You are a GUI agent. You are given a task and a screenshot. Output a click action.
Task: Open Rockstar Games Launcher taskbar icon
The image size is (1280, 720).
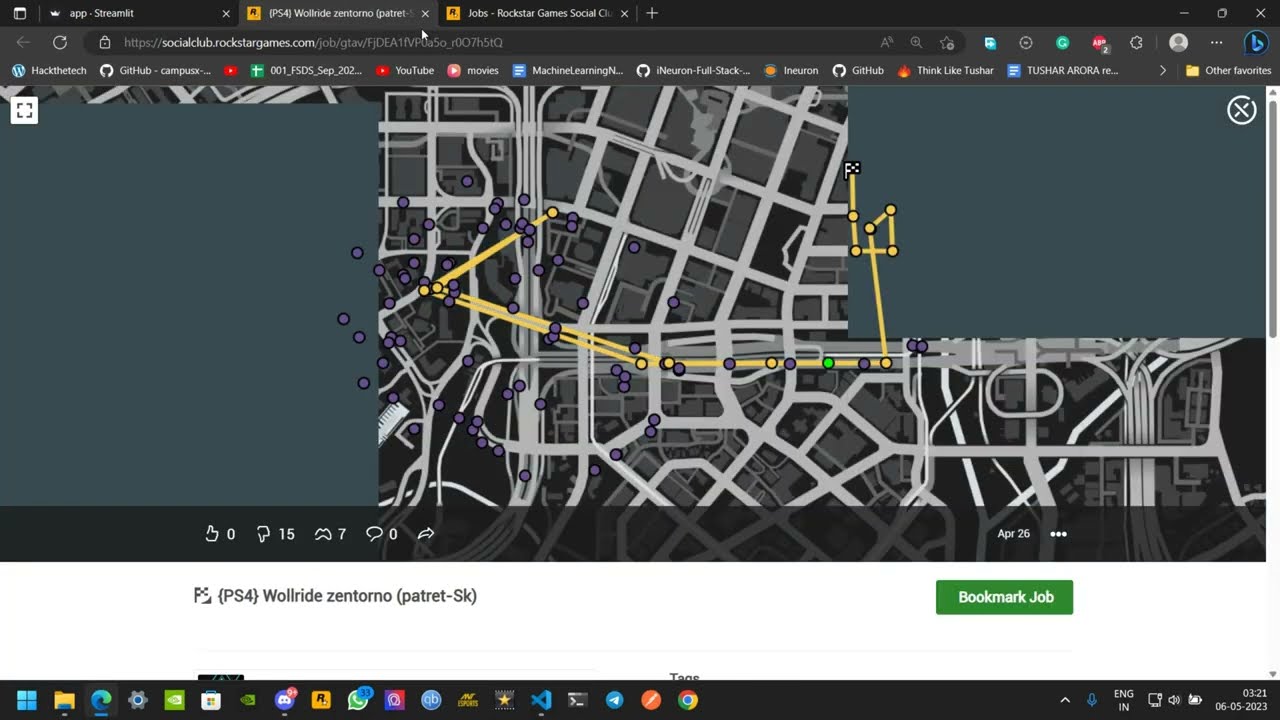pyautogui.click(x=321, y=700)
